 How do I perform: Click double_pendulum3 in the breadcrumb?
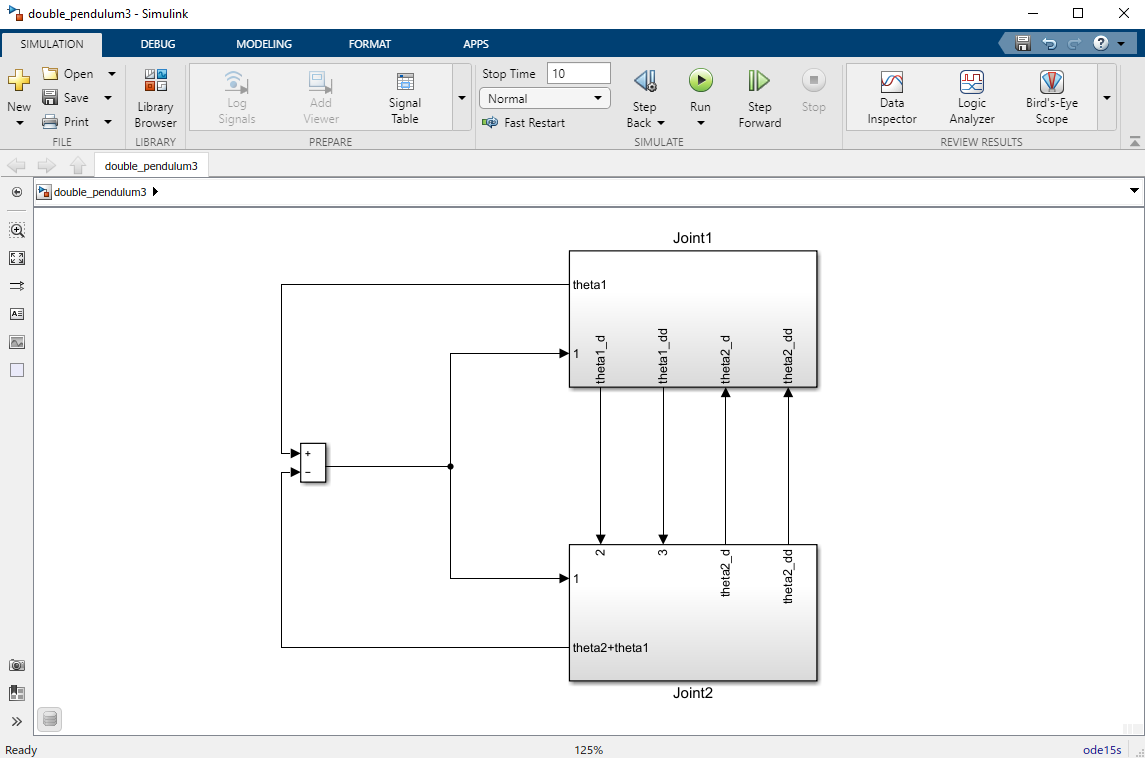(x=100, y=192)
